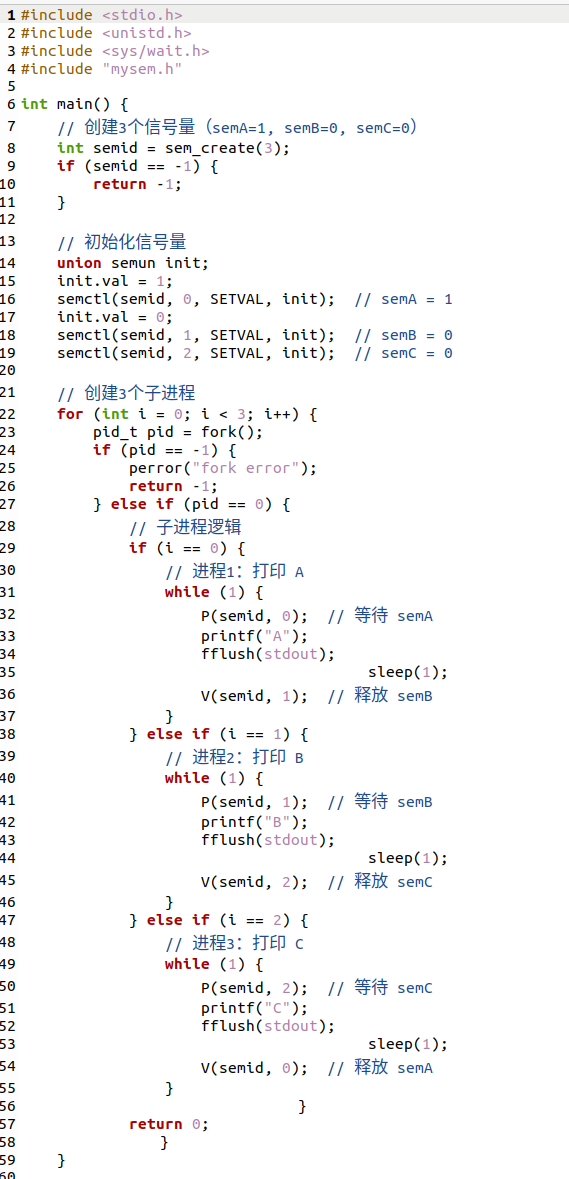Click the '} else if (pid == 0) {' line

pyautogui.click(x=192, y=505)
